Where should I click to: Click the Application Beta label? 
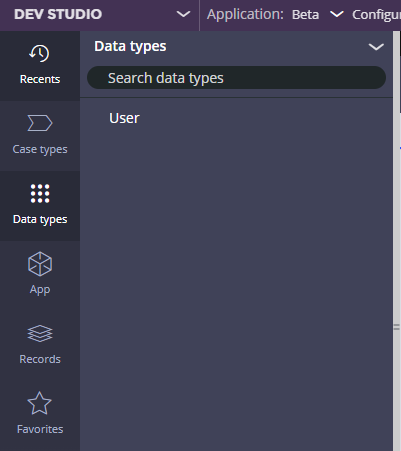263,14
